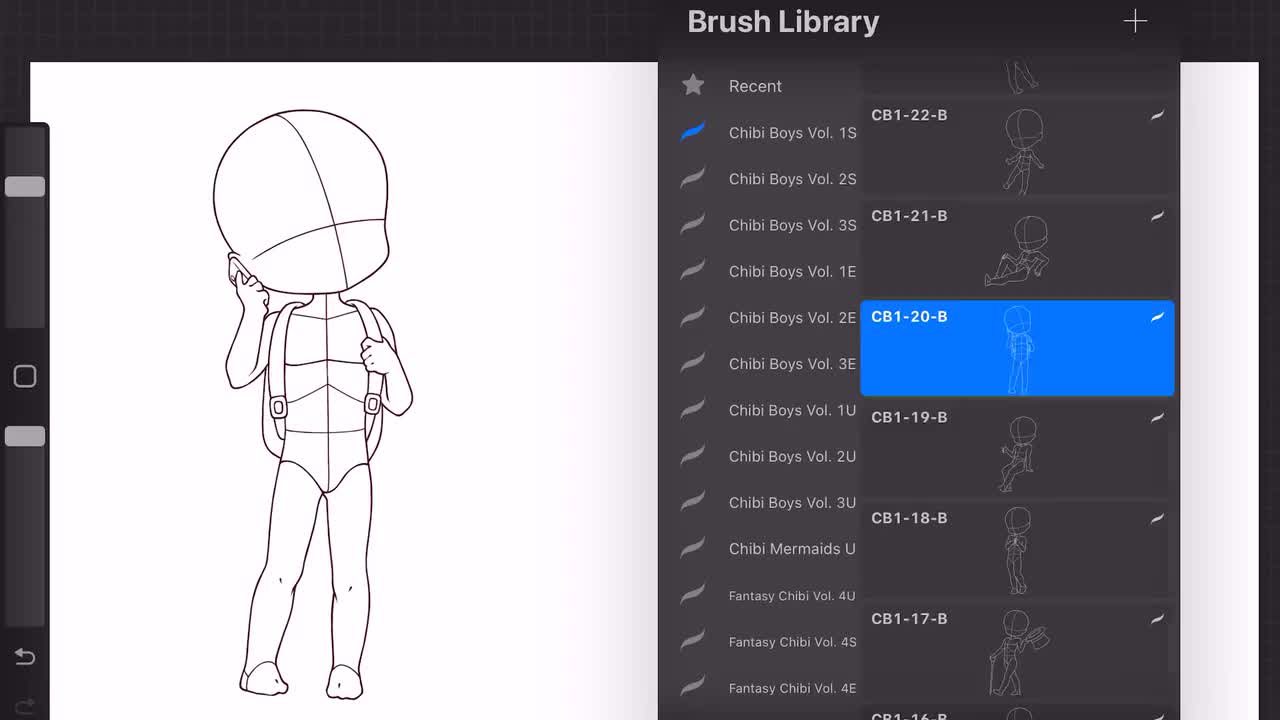Choose the CB1-17-B brush
This screenshot has height=720, width=1280.
click(x=1017, y=650)
